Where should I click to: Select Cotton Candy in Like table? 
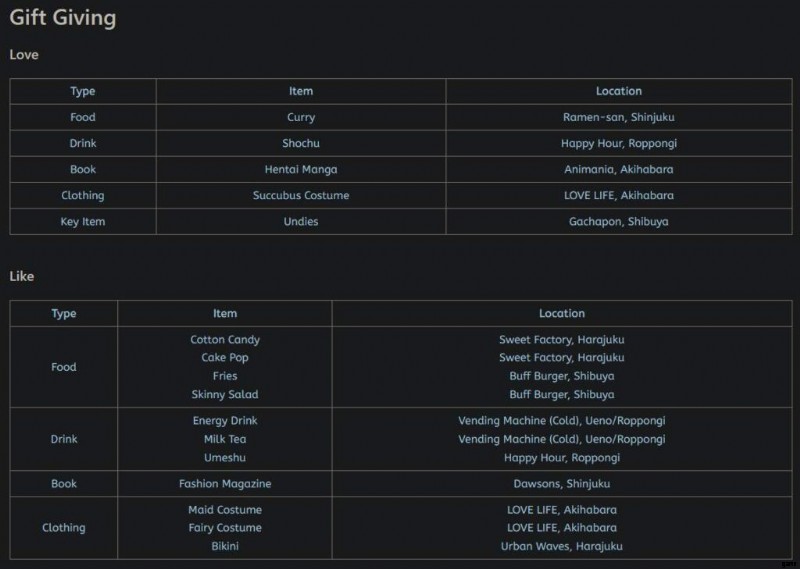click(225, 340)
